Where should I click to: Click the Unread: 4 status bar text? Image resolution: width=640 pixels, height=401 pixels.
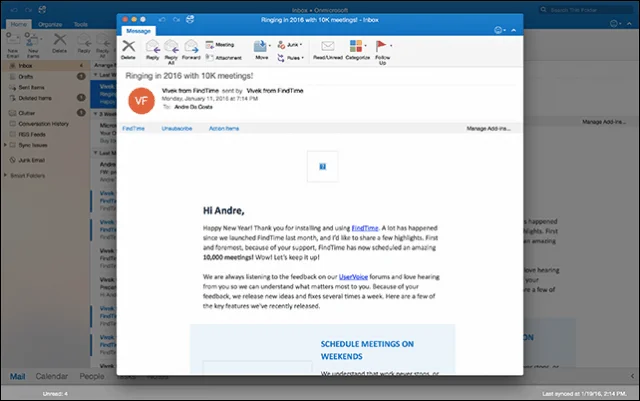coord(55,394)
